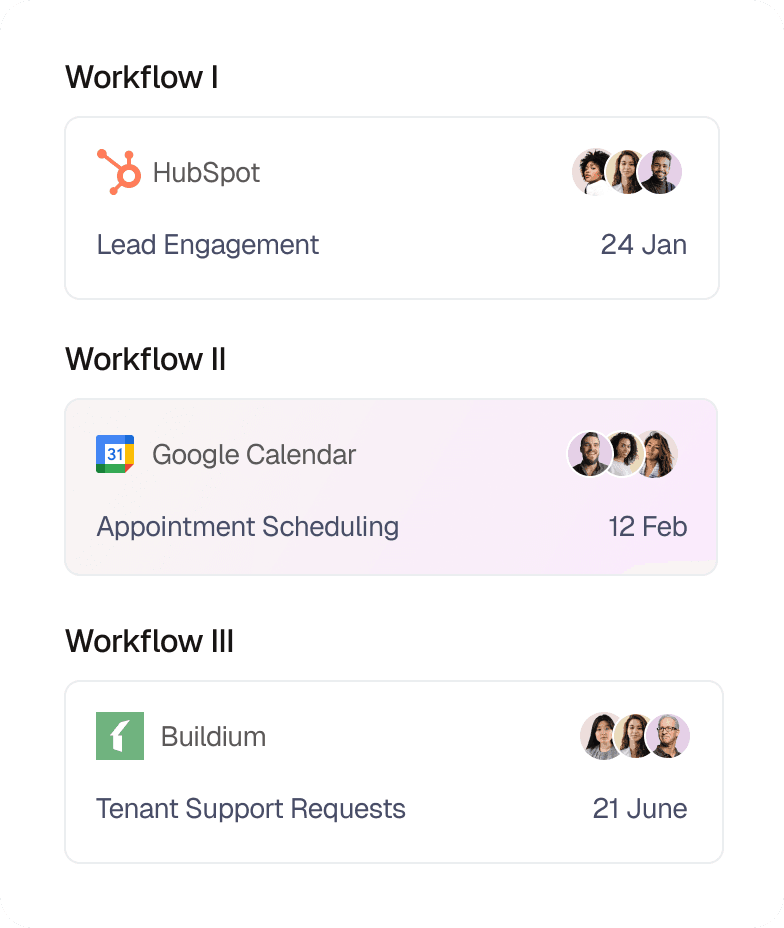
Task: Click the 24 Jan date
Action: tap(643, 245)
